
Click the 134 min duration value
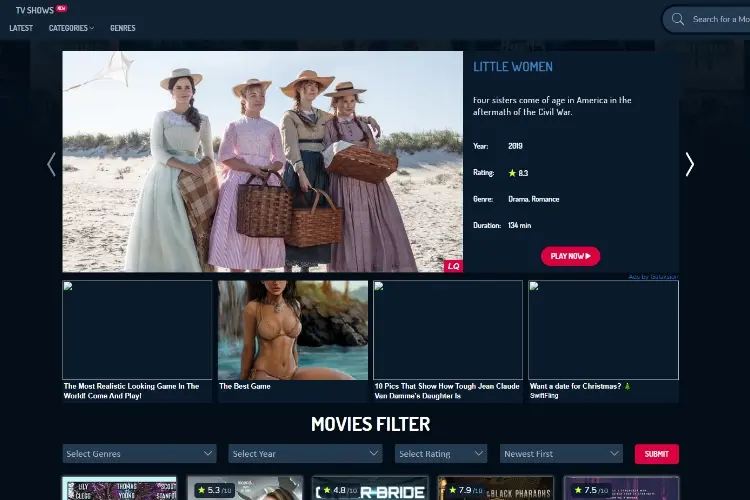point(519,225)
